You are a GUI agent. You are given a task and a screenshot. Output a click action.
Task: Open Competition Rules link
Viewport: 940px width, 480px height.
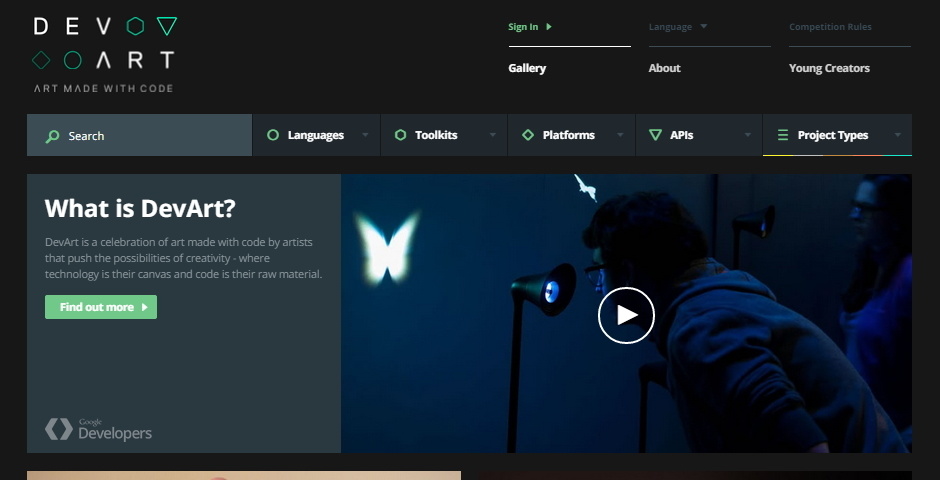pyautogui.click(x=830, y=27)
